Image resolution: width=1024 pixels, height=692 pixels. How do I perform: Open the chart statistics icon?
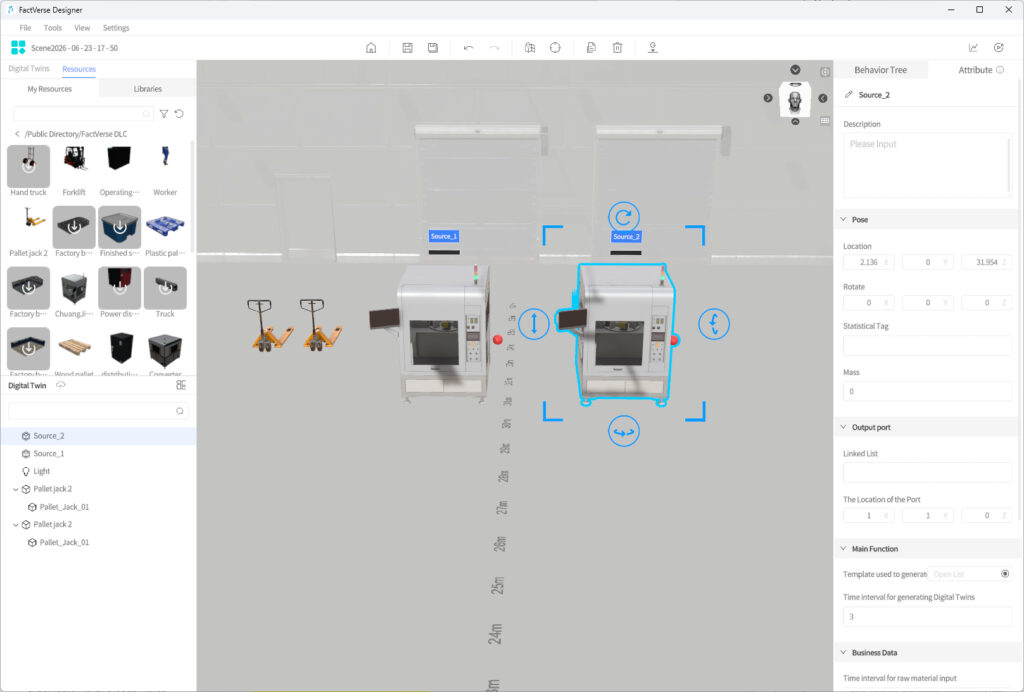[x=973, y=48]
